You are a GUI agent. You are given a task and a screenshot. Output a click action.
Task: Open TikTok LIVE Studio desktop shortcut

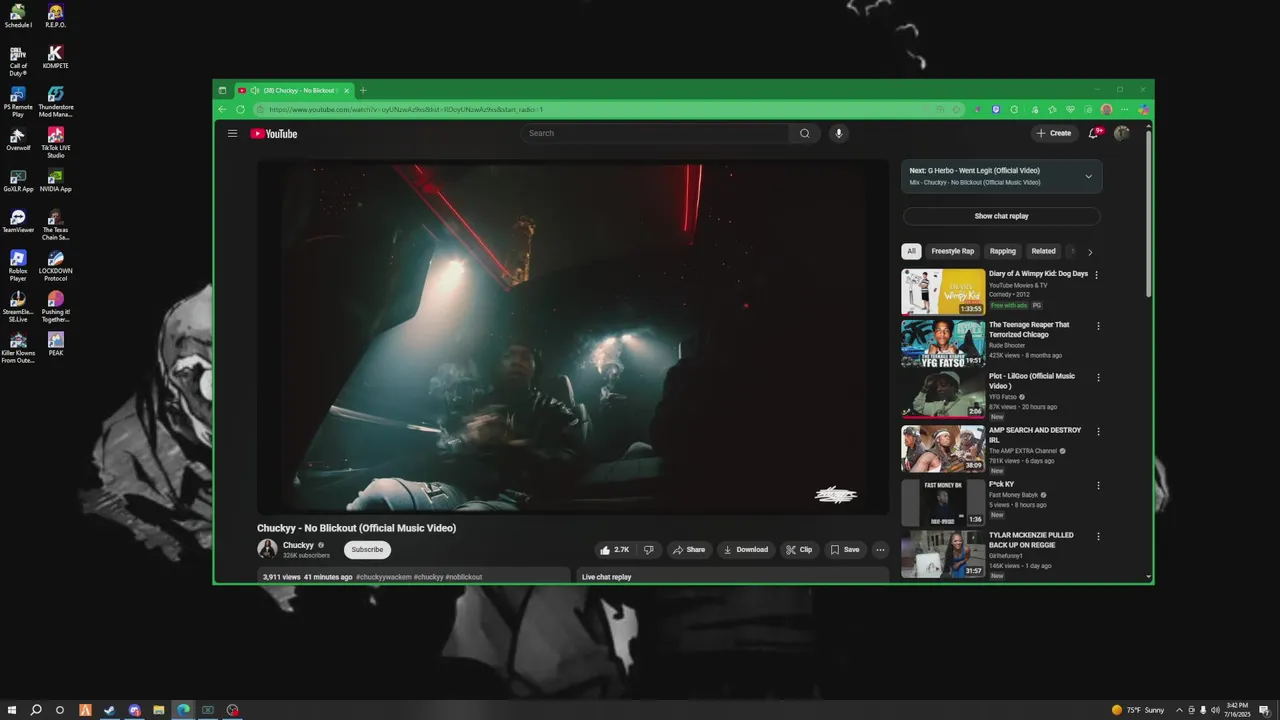pyautogui.click(x=56, y=142)
